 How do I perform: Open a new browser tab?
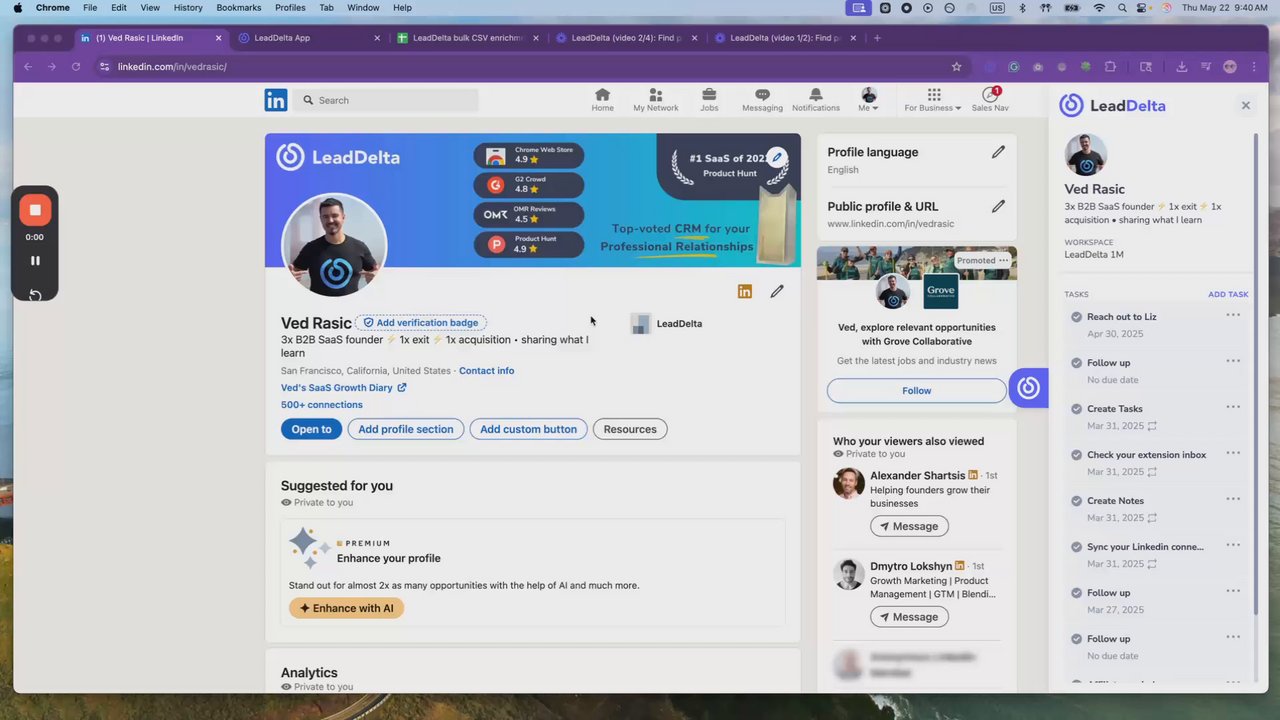(x=877, y=38)
